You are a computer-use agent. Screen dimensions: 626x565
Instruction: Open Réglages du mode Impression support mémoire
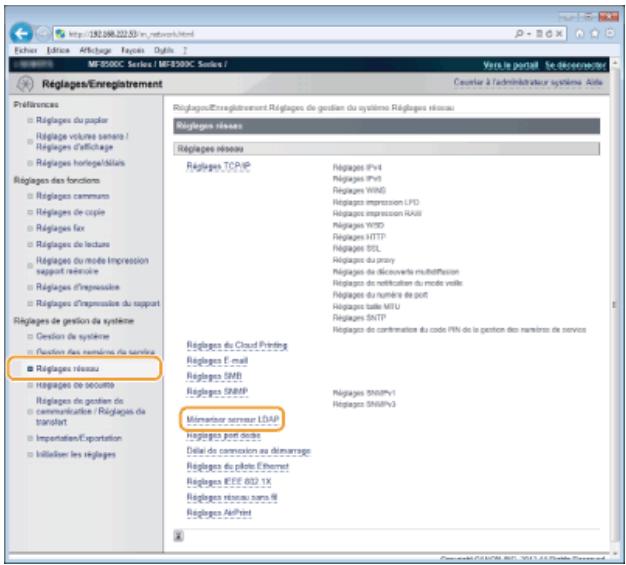click(92, 266)
